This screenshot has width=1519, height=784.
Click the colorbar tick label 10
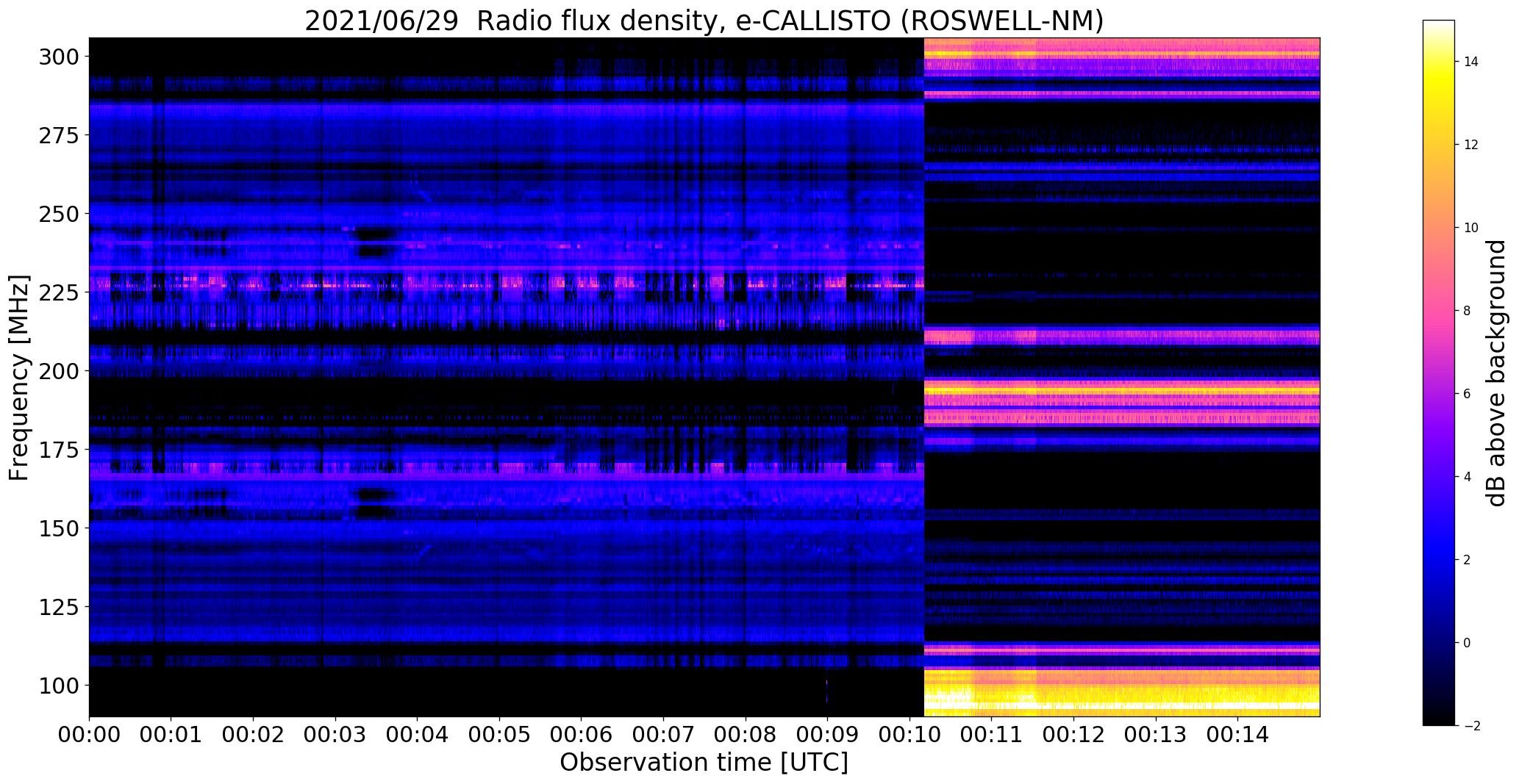click(1471, 228)
